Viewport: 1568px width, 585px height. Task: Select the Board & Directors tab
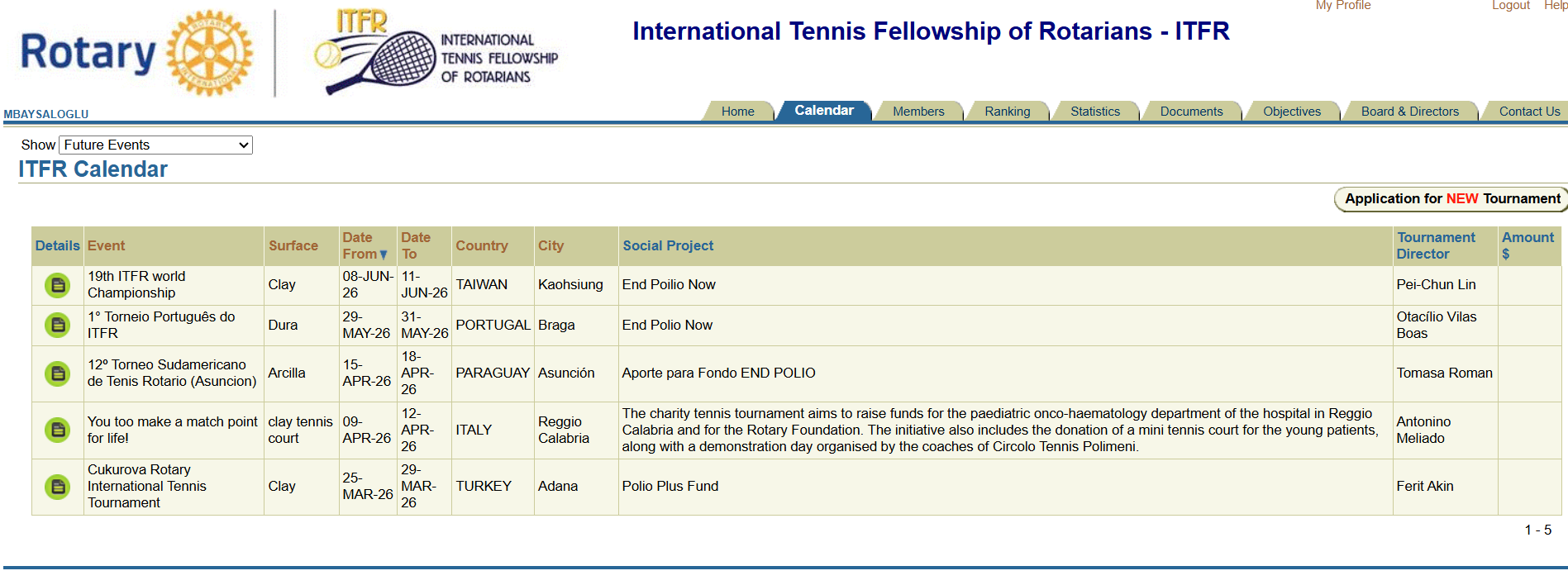[x=1409, y=112]
